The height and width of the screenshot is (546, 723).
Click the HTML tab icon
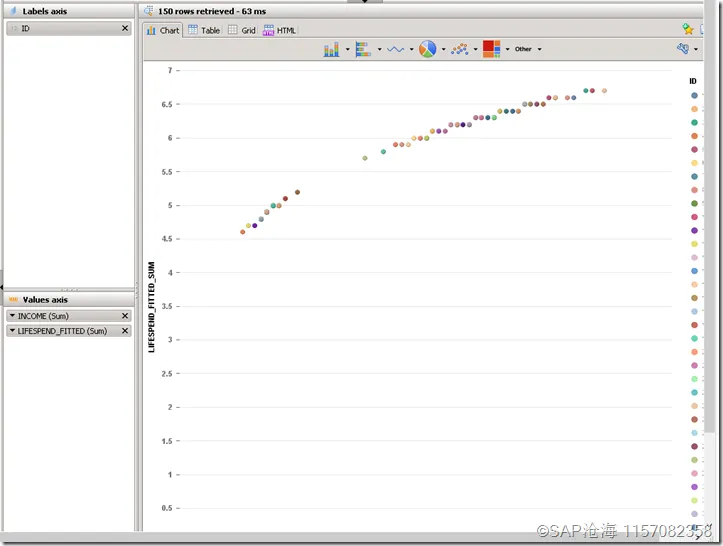[x=268, y=30]
